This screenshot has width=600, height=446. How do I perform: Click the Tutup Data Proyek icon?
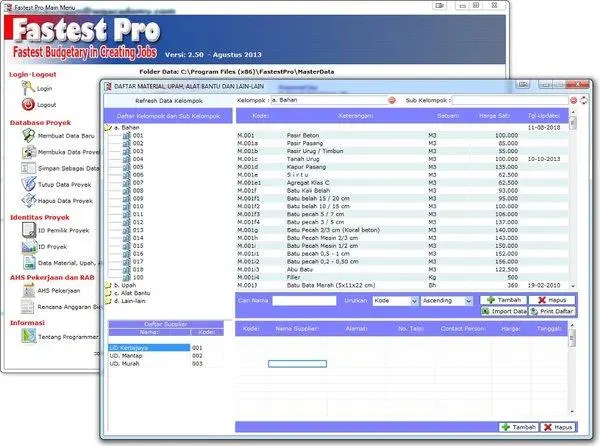pos(29,184)
